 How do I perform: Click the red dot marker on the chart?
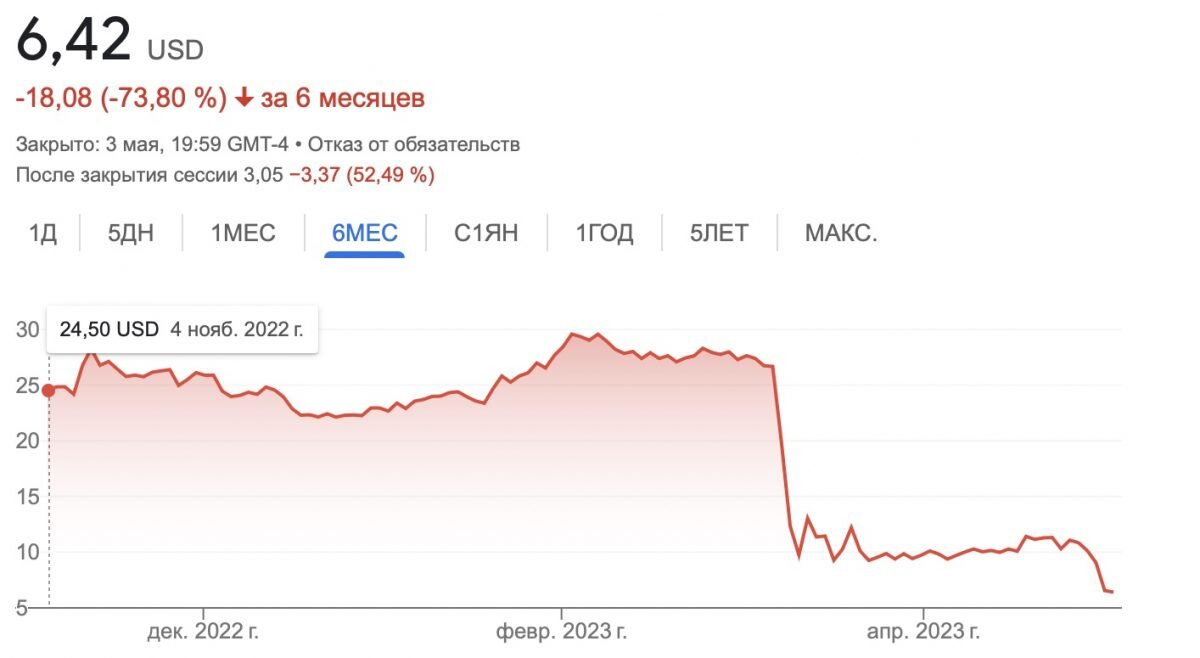[46, 389]
